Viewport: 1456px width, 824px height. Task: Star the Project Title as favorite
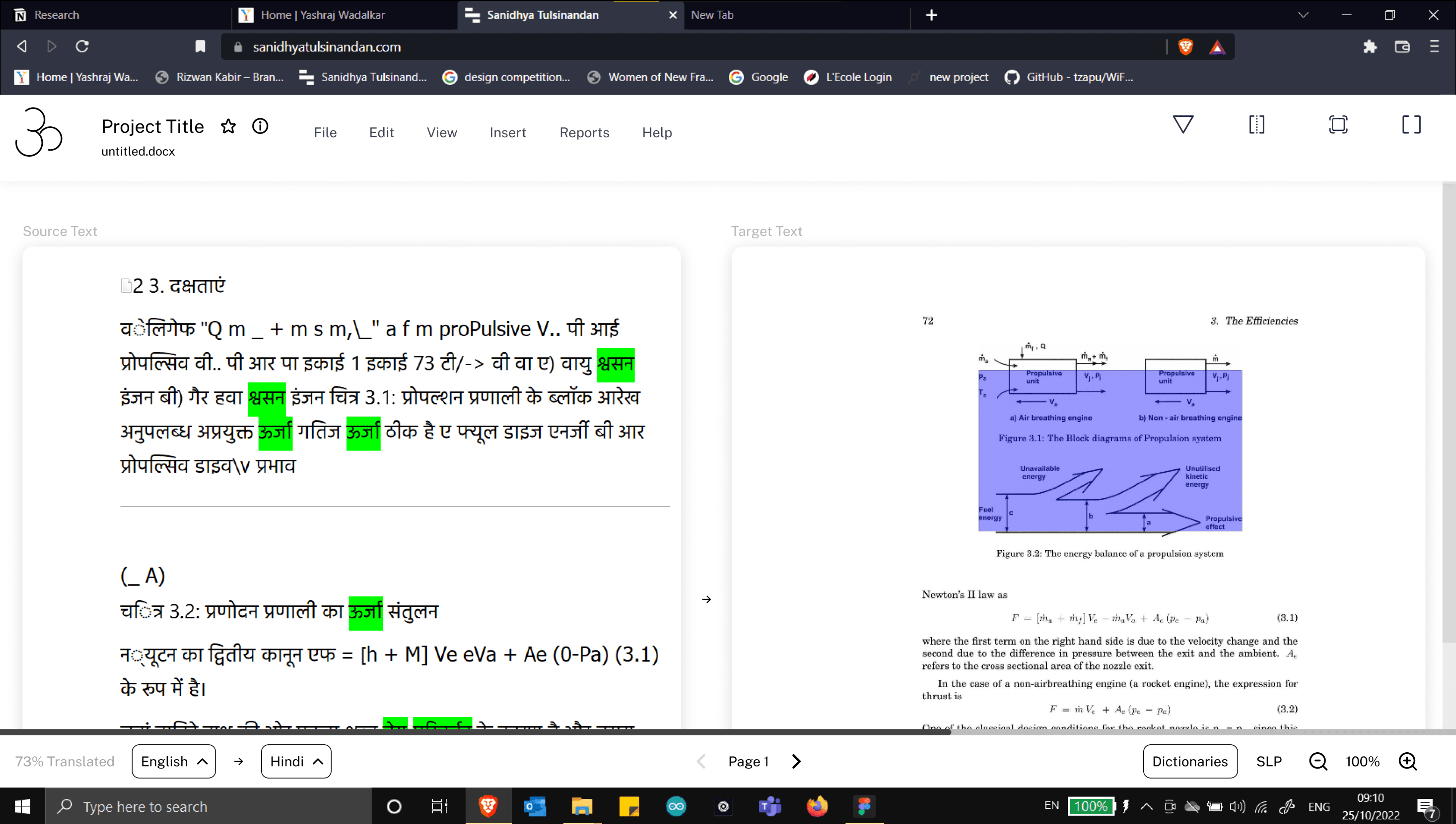(x=228, y=126)
